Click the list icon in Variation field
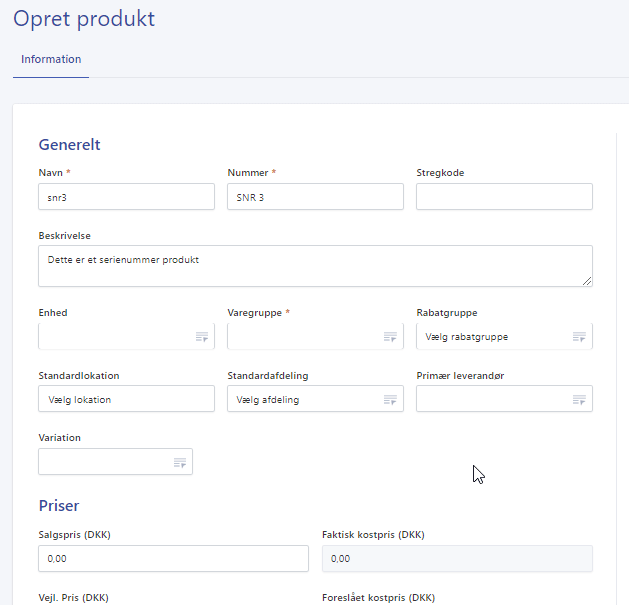 click(x=179, y=462)
